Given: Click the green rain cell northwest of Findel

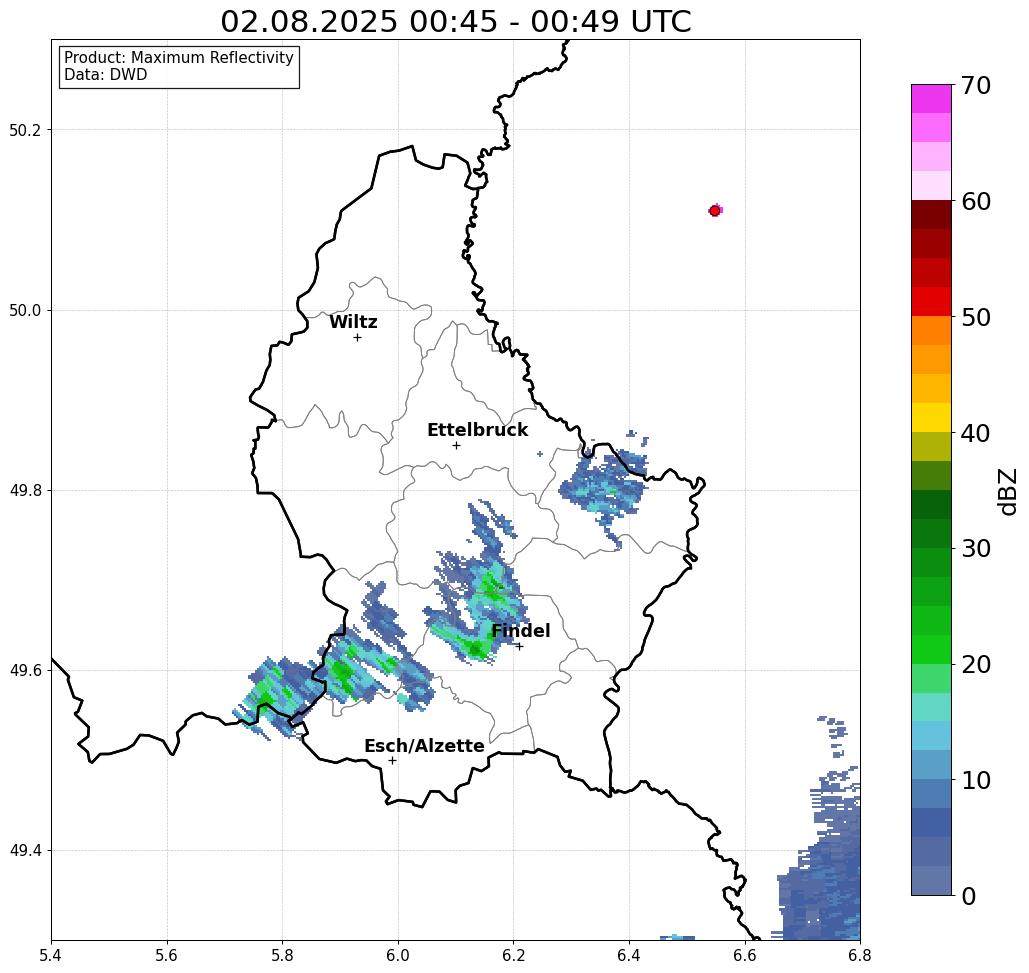Looking at the screenshot, I should tap(492, 585).
